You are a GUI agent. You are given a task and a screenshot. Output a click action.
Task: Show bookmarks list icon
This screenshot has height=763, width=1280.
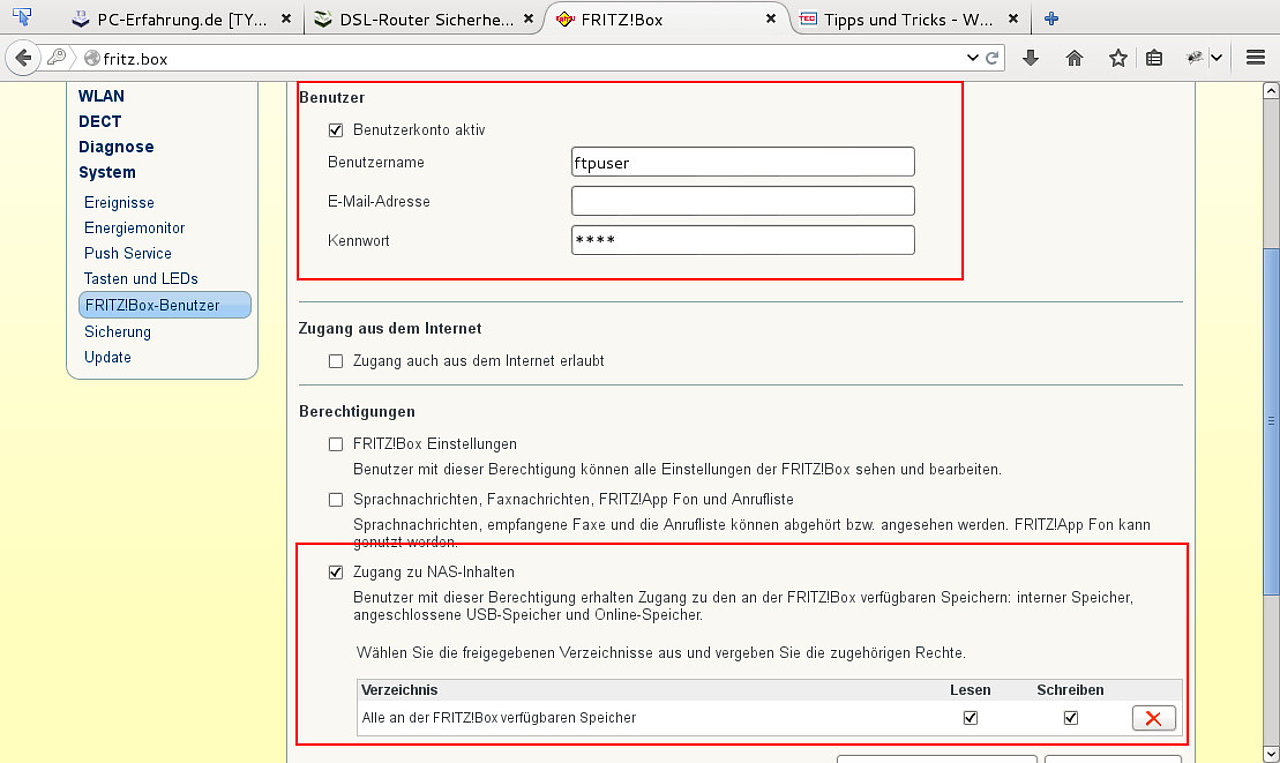[x=1154, y=58]
